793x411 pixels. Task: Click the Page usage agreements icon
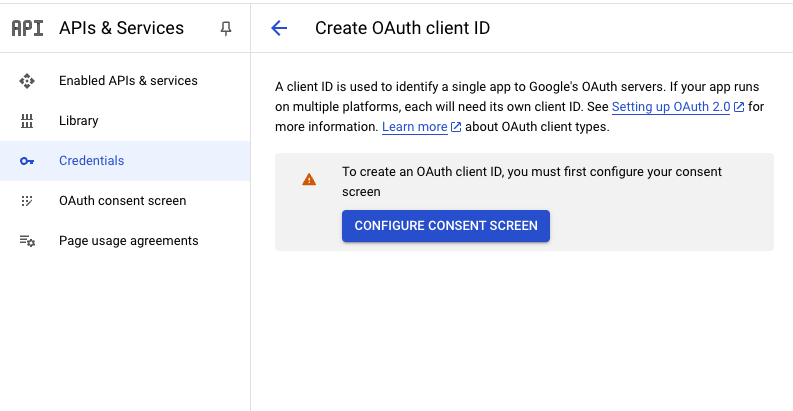[27, 241]
